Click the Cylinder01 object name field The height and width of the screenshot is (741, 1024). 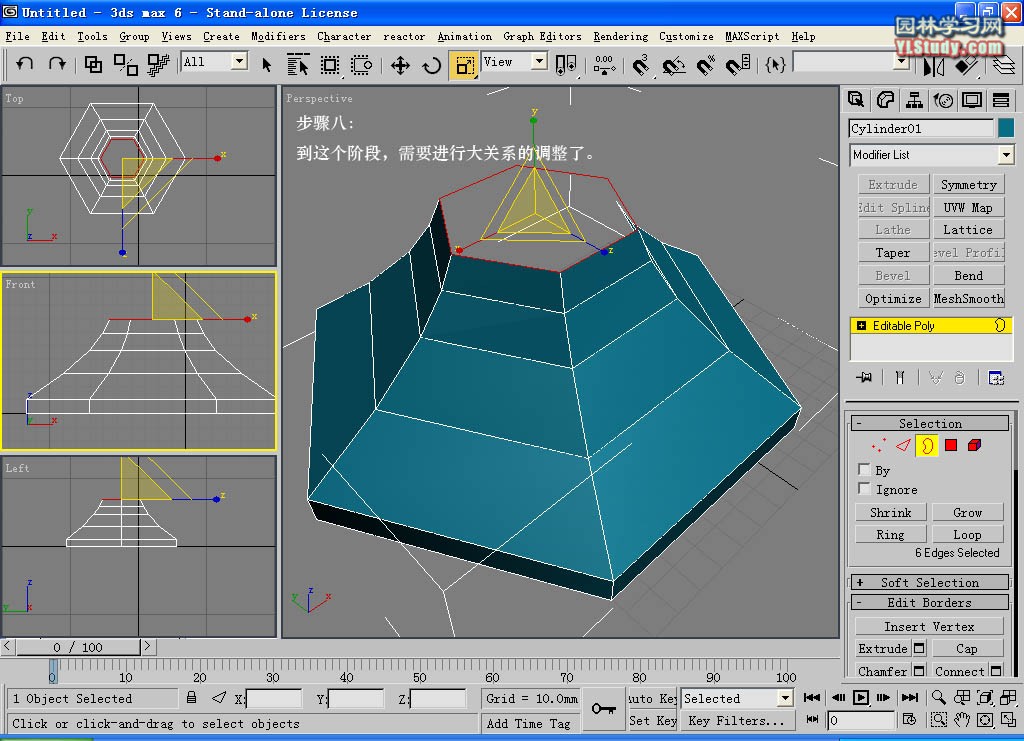921,128
